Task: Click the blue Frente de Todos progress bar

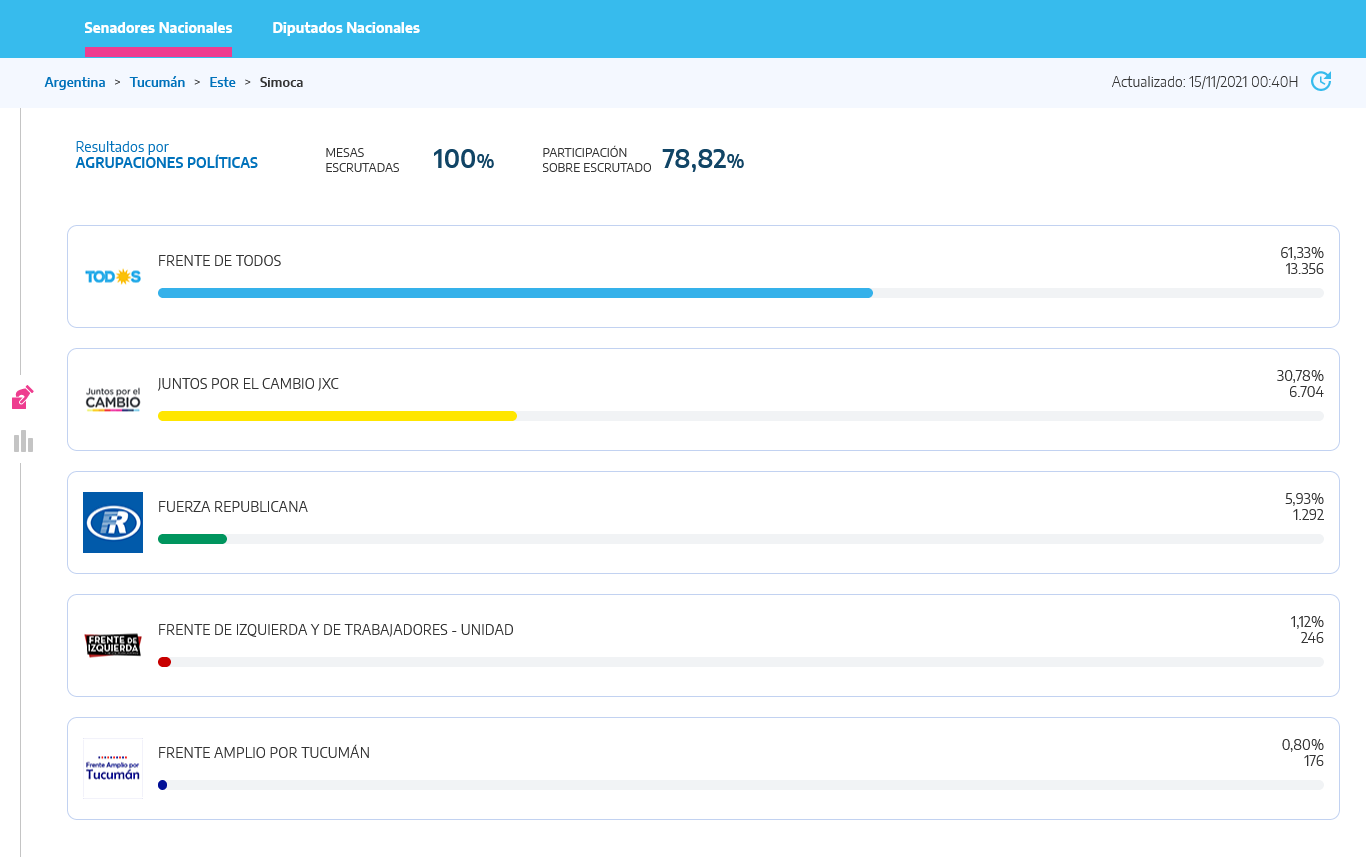Action: [x=515, y=293]
